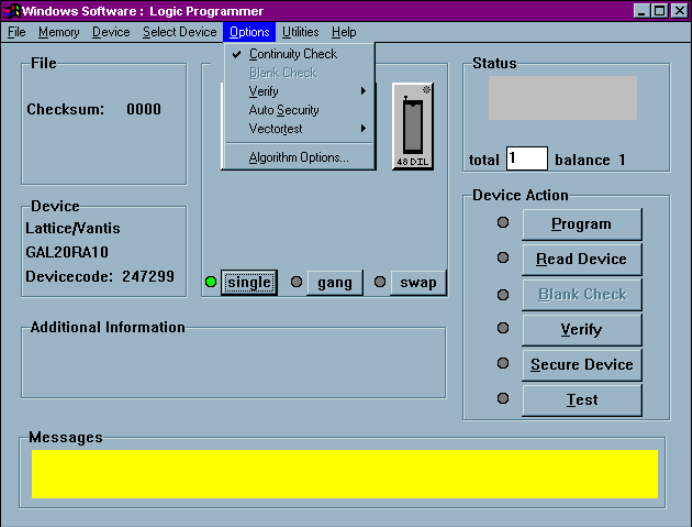
Task: Click indicator light beside Test
Action: coord(503,399)
